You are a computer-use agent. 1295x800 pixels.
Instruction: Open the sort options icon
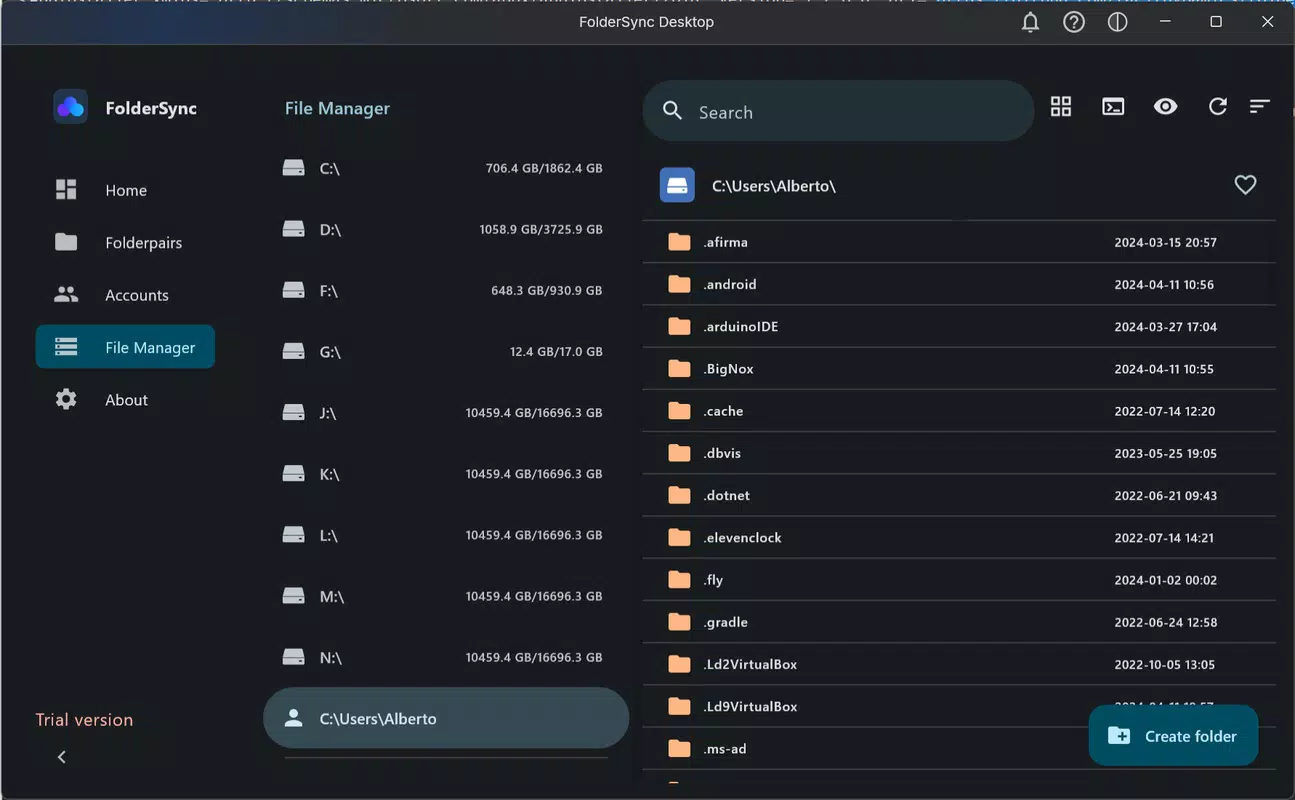pos(1260,106)
